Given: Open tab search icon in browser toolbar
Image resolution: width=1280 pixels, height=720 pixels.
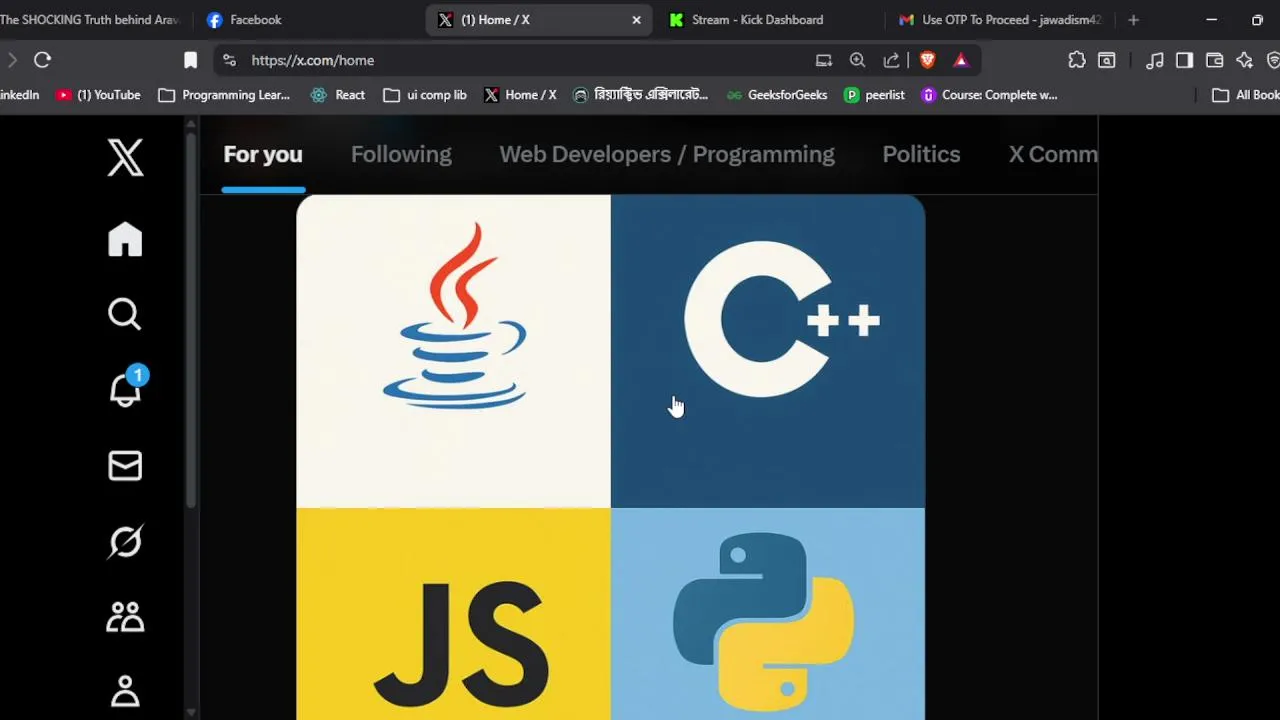Looking at the screenshot, I should 1107,60.
